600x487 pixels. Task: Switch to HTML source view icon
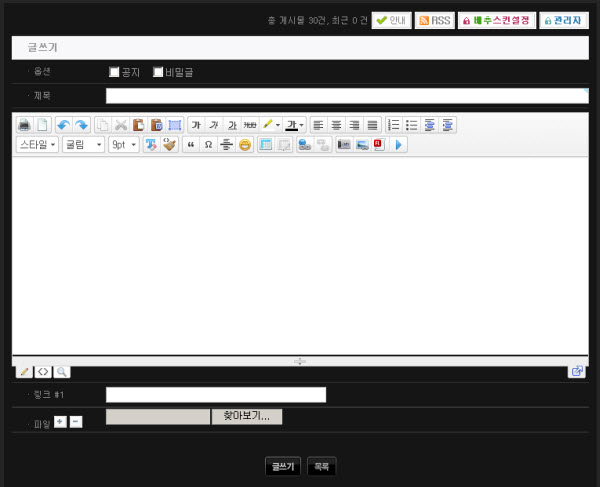43,371
